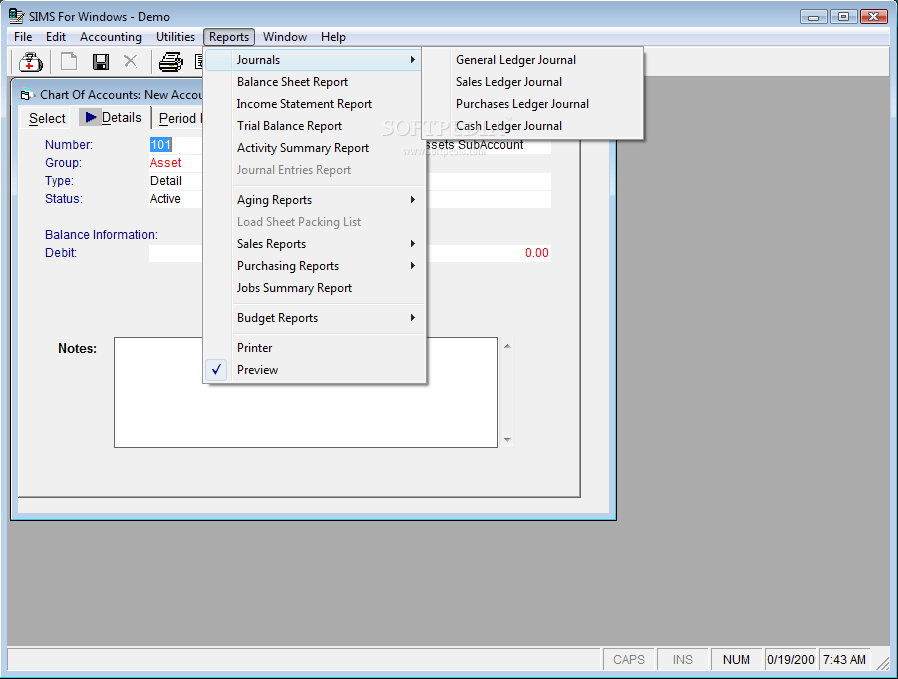The height and width of the screenshot is (679, 898).
Task: Open the Accounting menu
Action: 111,37
